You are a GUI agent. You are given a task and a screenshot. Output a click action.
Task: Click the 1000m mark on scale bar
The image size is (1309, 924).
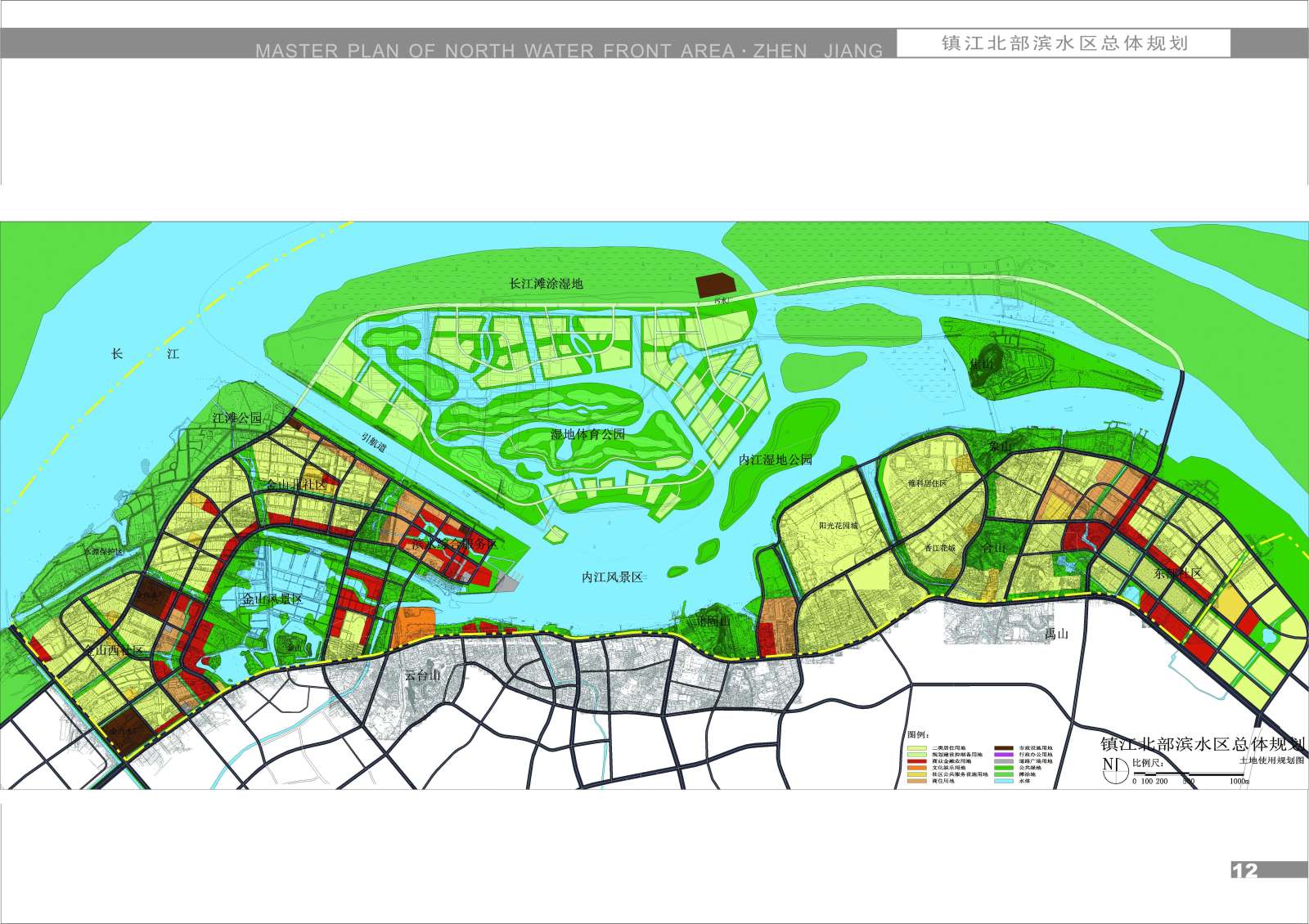pyautogui.click(x=1239, y=781)
